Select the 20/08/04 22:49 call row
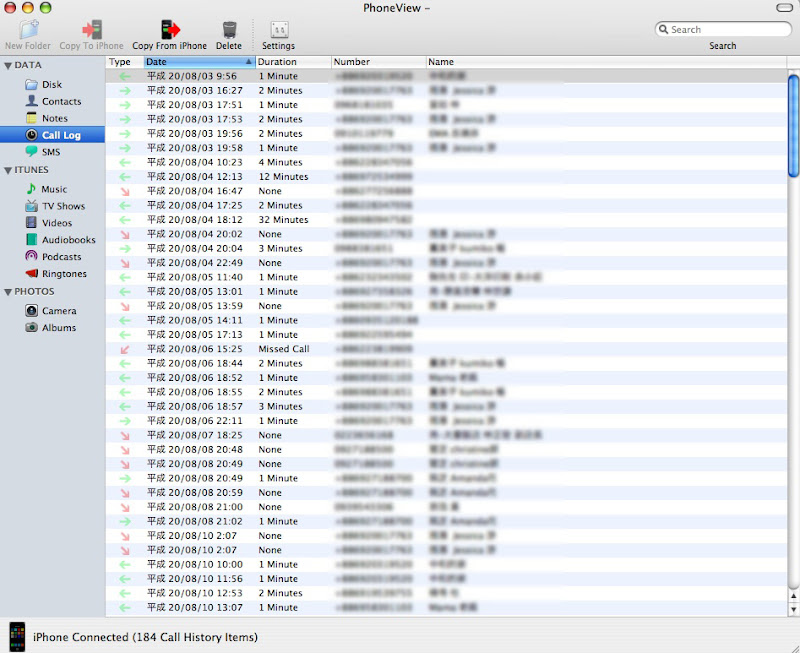800x653 pixels. point(446,263)
